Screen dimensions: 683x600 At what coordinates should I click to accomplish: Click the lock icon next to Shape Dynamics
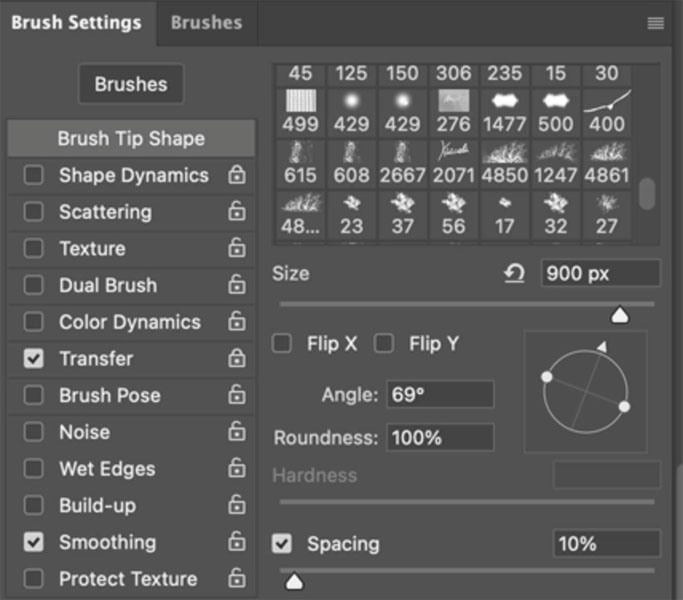pyautogui.click(x=236, y=175)
